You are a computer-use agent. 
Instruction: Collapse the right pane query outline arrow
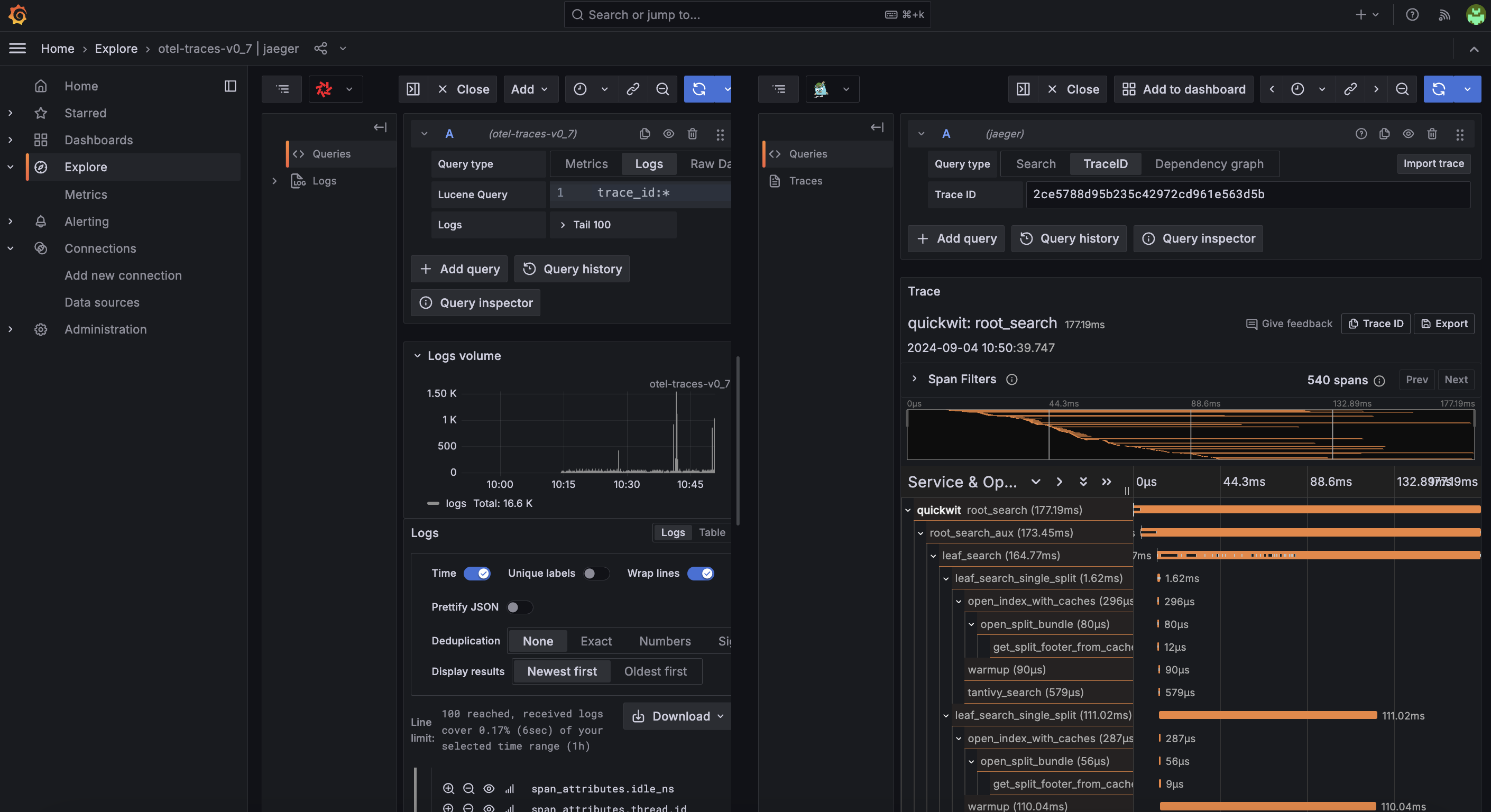tap(877, 127)
